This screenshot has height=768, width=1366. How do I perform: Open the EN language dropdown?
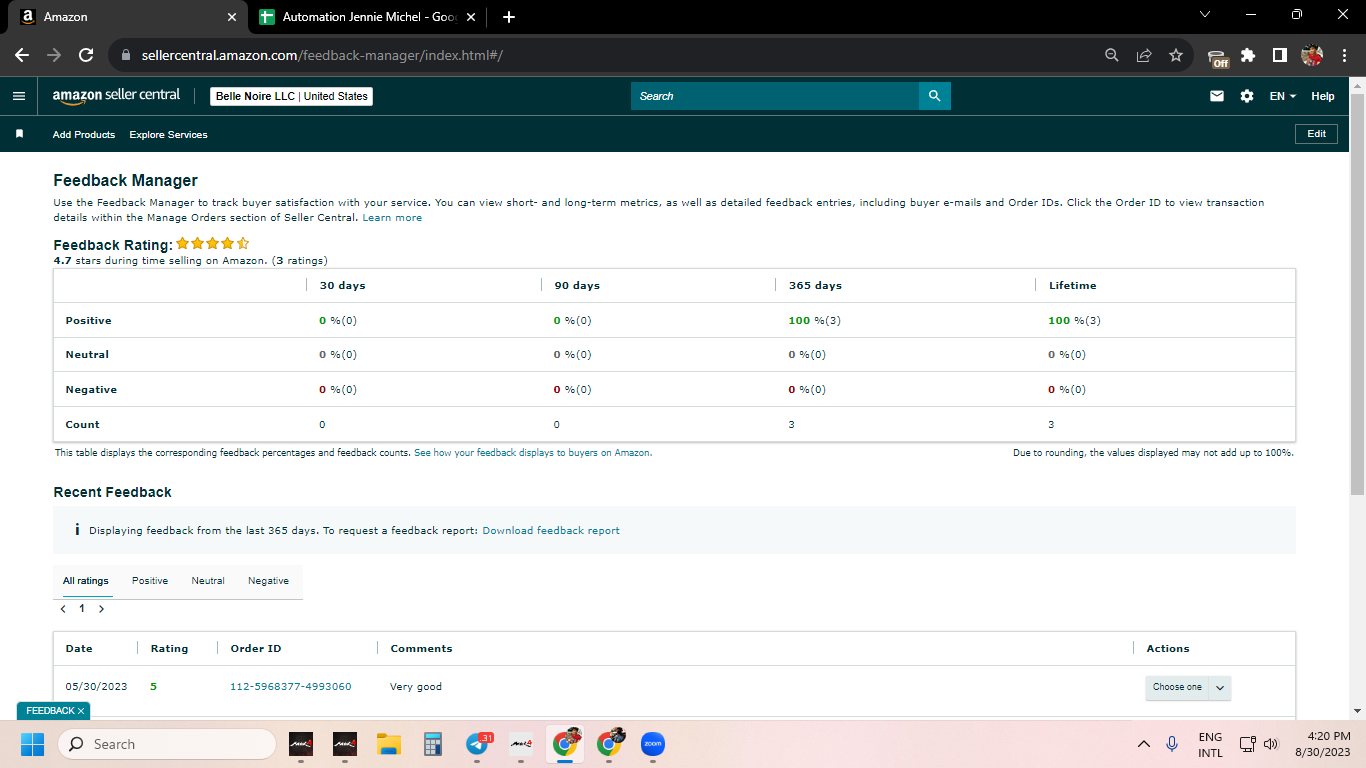(1283, 96)
